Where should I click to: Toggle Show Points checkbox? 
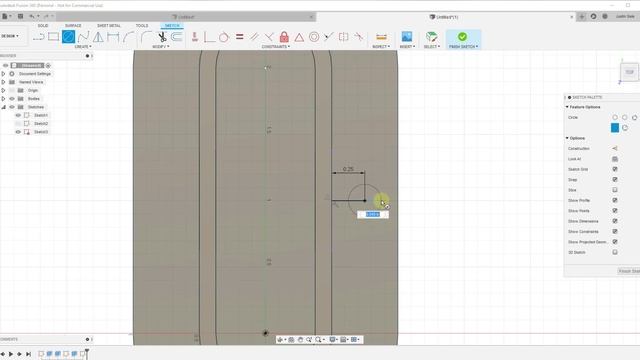pyautogui.click(x=615, y=211)
